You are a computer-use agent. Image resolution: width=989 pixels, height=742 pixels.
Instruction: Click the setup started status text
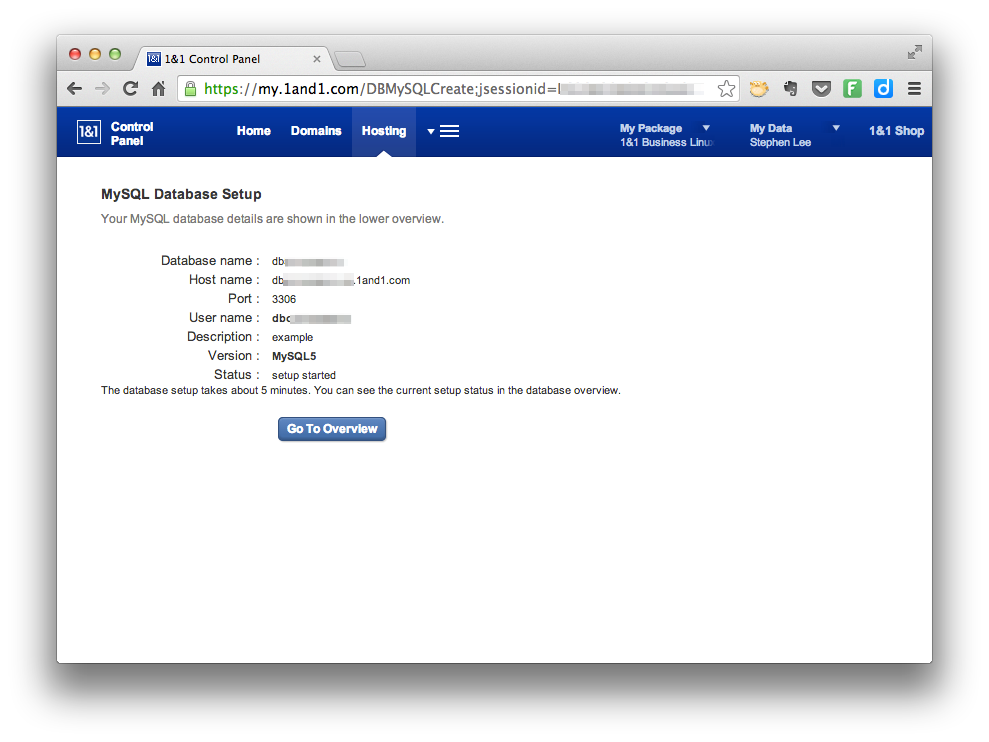303,375
